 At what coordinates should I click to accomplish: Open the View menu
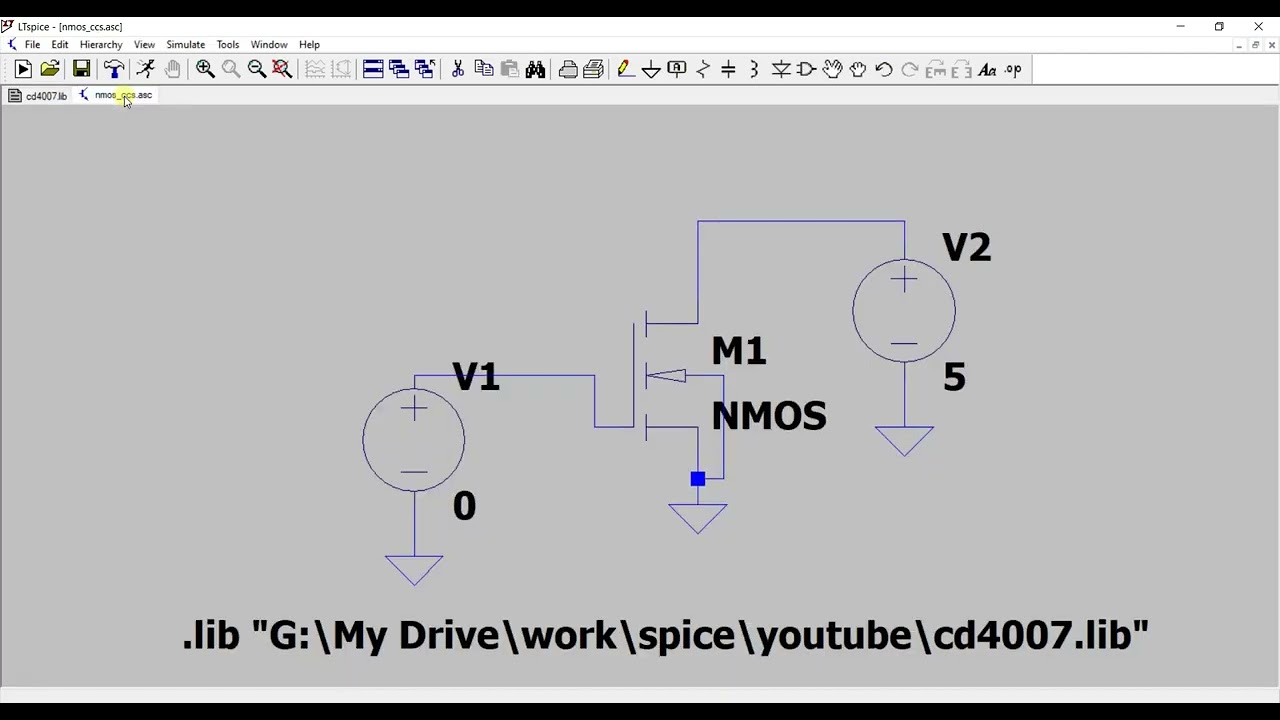tap(144, 45)
